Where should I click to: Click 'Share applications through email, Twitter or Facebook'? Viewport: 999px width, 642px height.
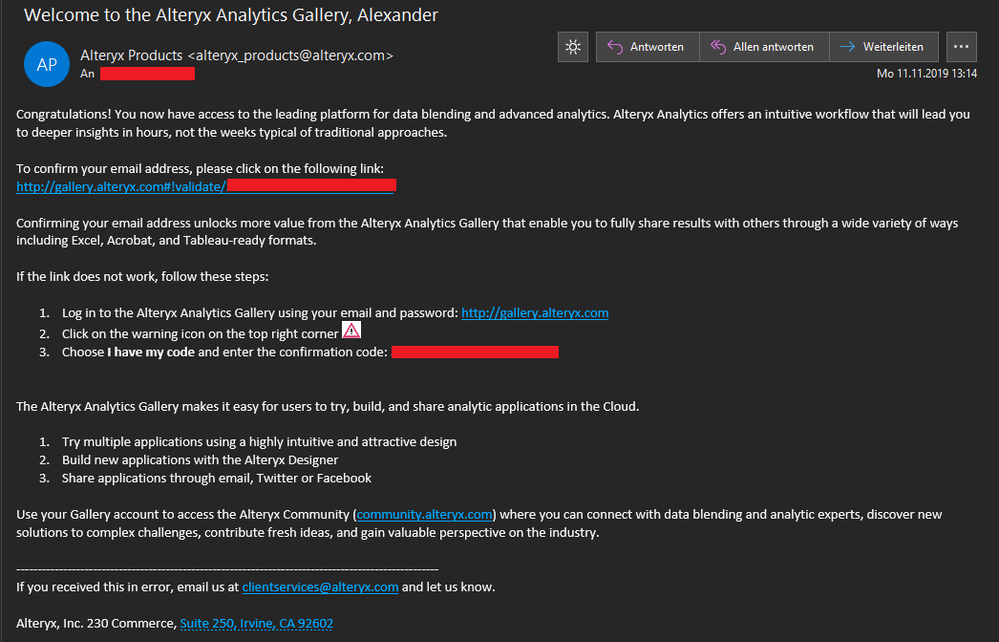point(217,478)
